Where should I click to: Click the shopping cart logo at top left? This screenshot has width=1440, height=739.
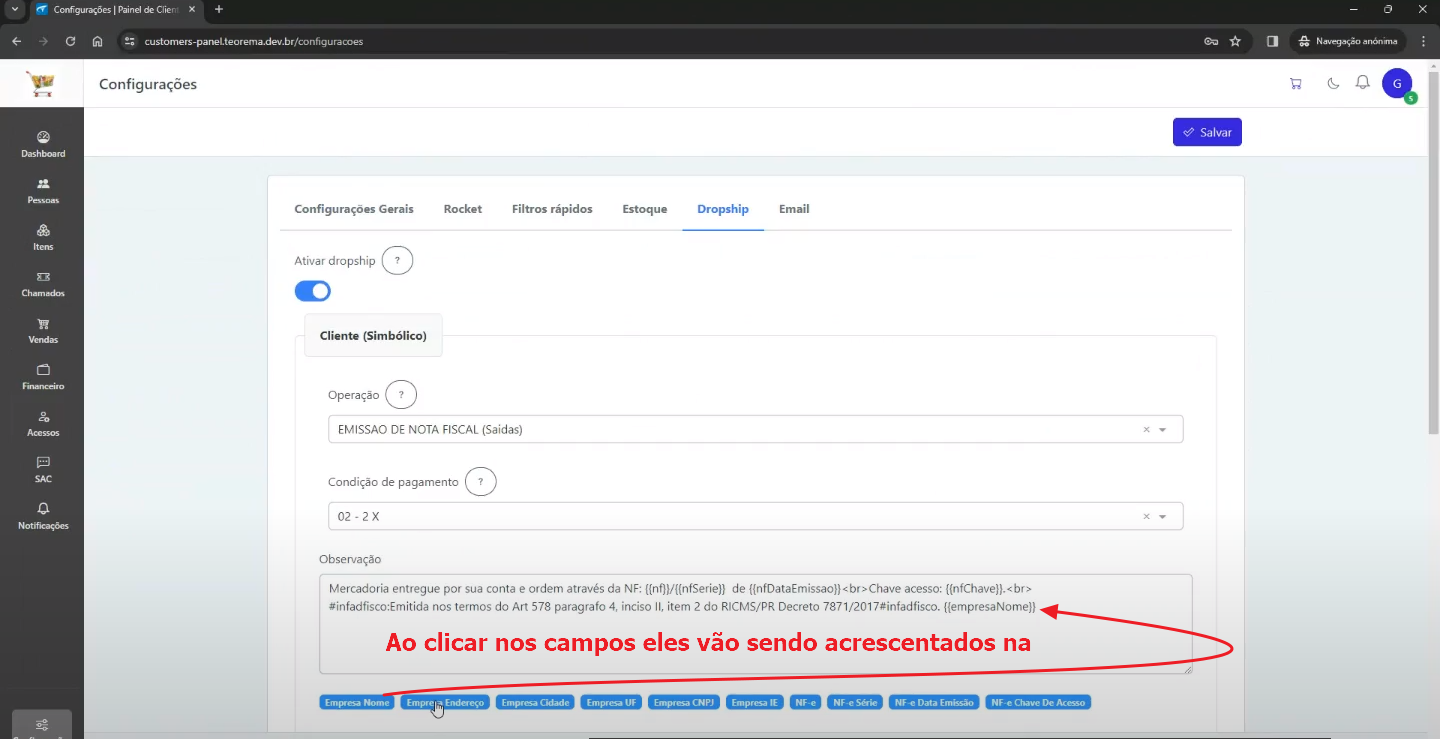[41, 84]
